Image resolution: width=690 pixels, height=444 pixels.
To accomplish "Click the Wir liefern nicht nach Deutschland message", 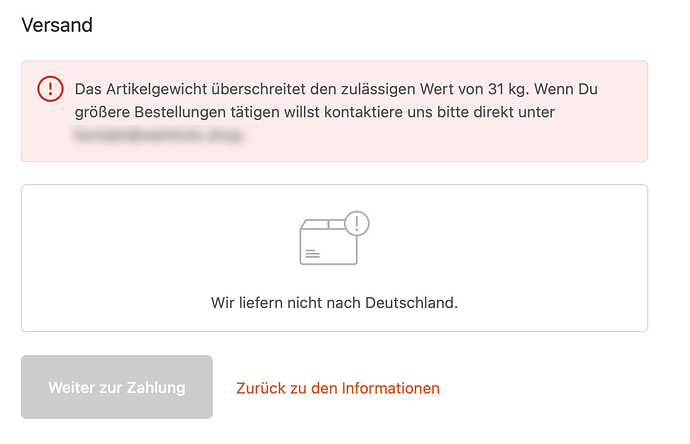I will tap(334, 302).
